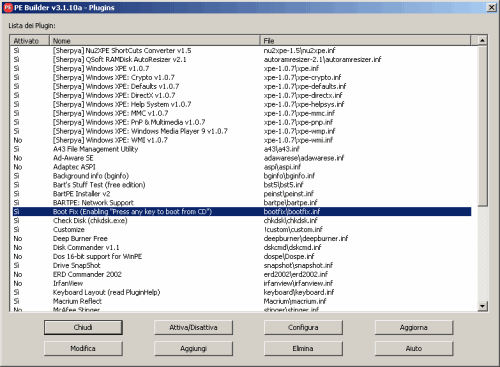Select the Macrium Reflect plugin
This screenshot has height=367, width=500.
tap(242, 301)
